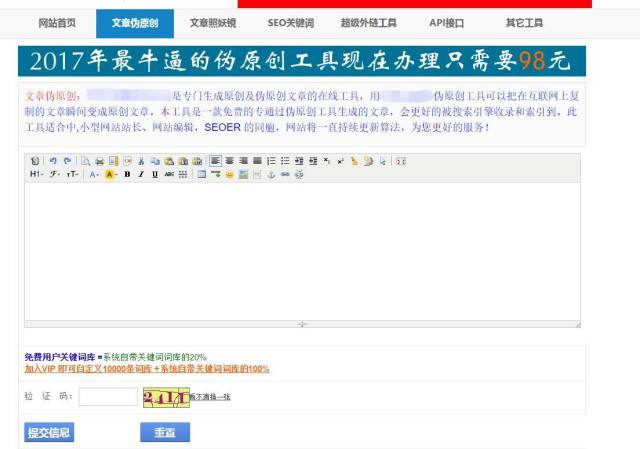Insert a horizontal rule
This screenshot has height=449, width=640.
[216, 174]
